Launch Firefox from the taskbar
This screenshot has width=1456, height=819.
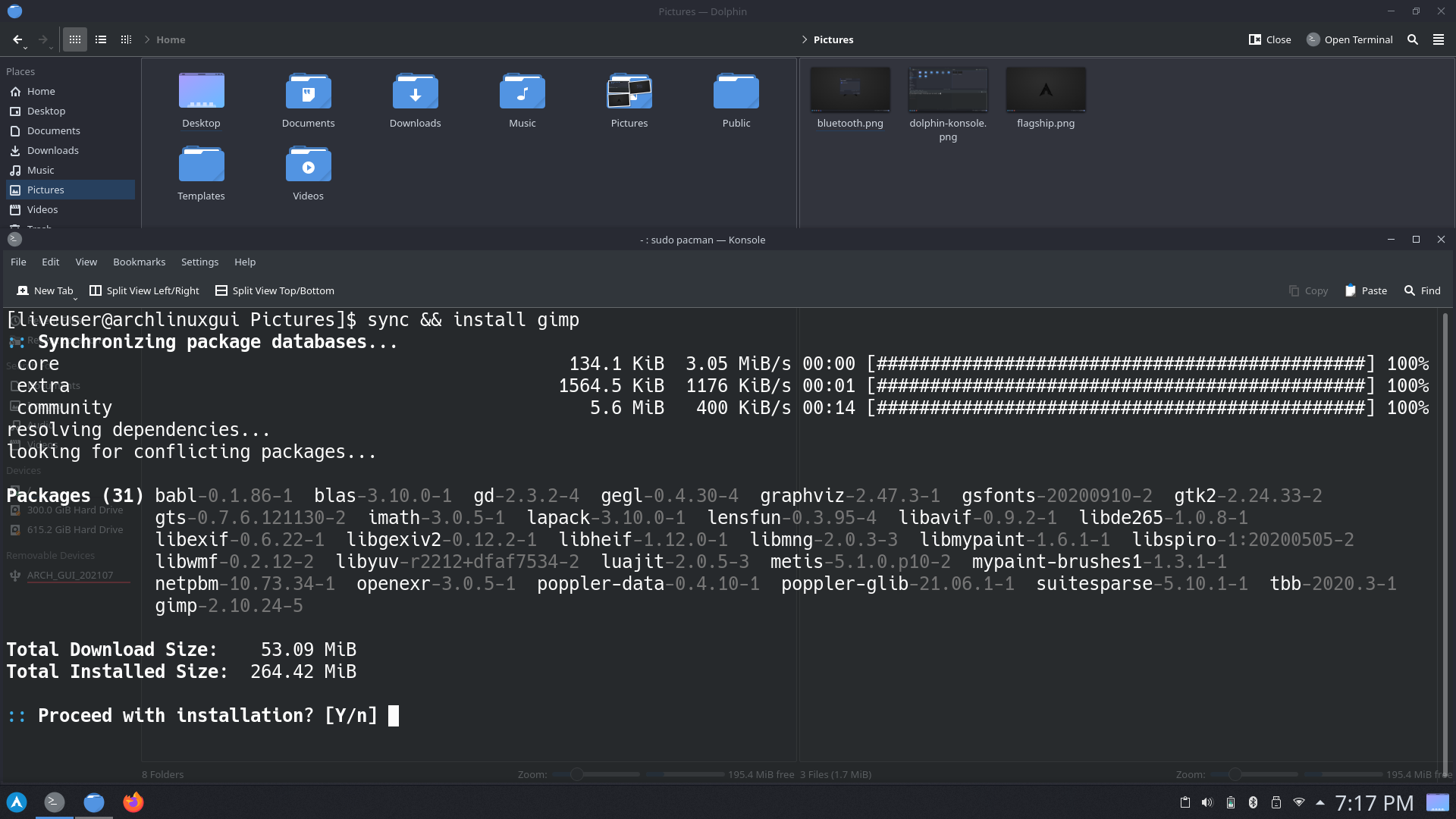coord(133,802)
